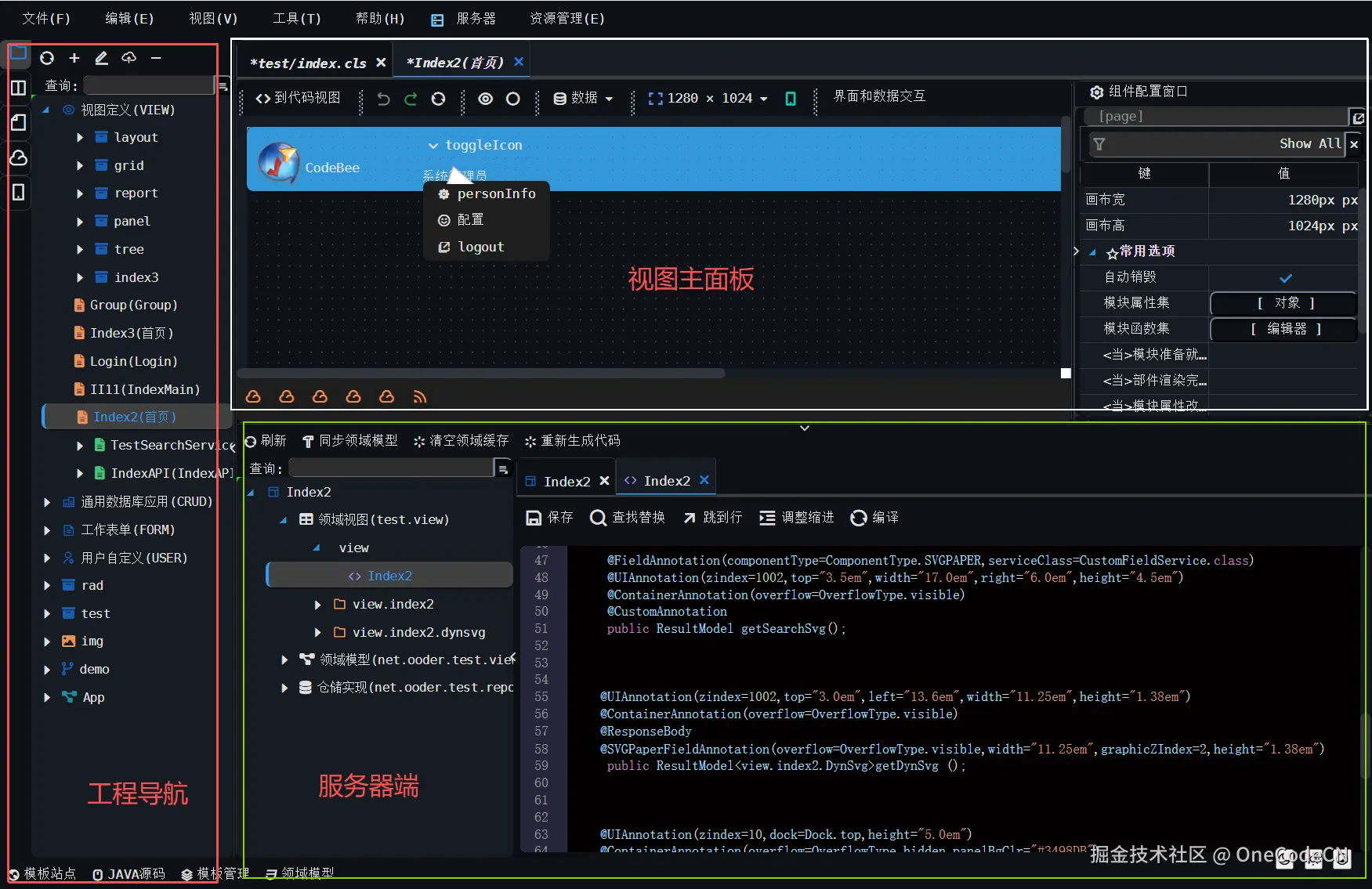The image size is (1372, 889).
Task: Collapse the View Definition (VIEW) node
Action: pos(46,110)
